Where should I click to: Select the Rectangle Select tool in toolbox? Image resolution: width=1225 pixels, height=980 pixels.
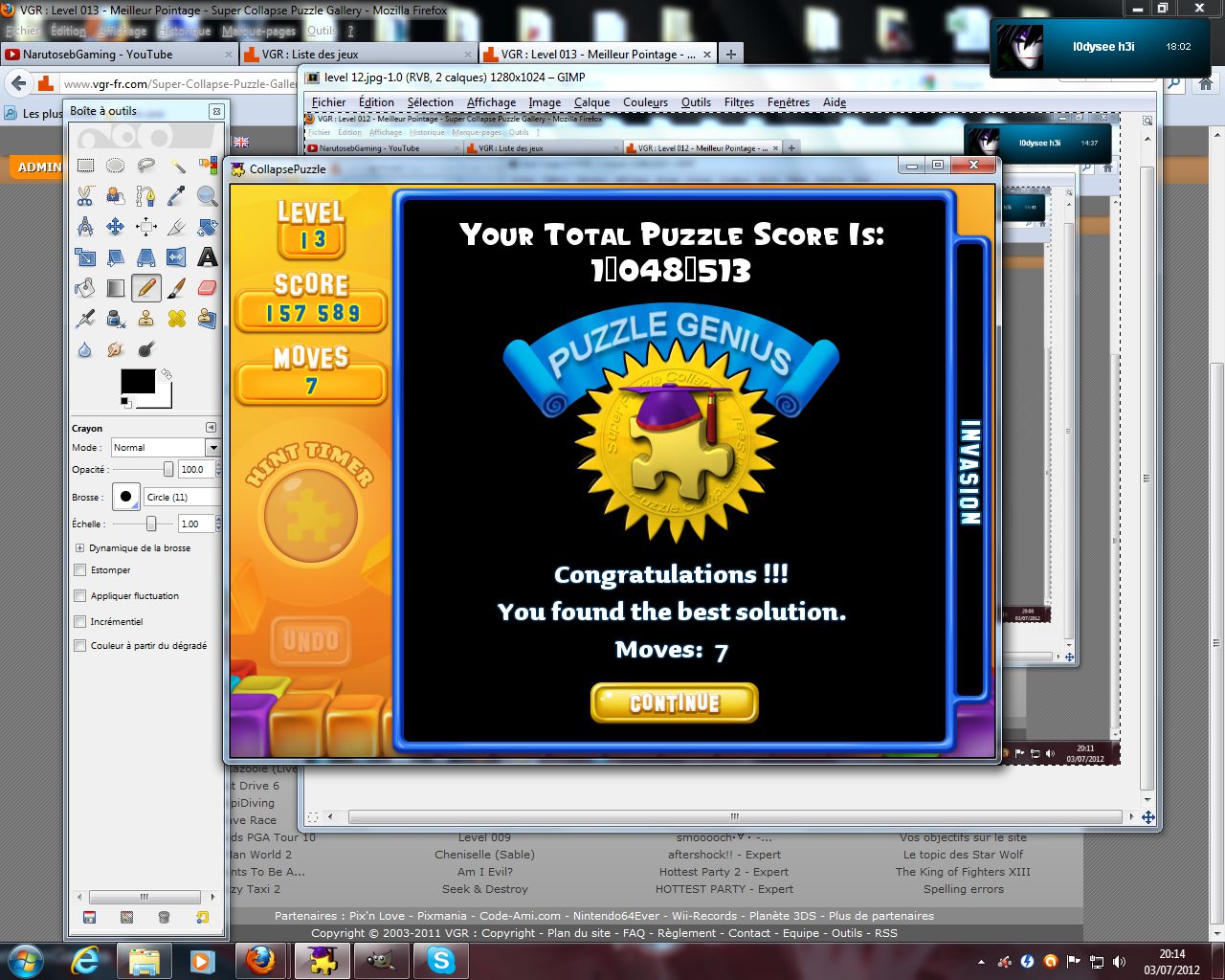click(85, 166)
